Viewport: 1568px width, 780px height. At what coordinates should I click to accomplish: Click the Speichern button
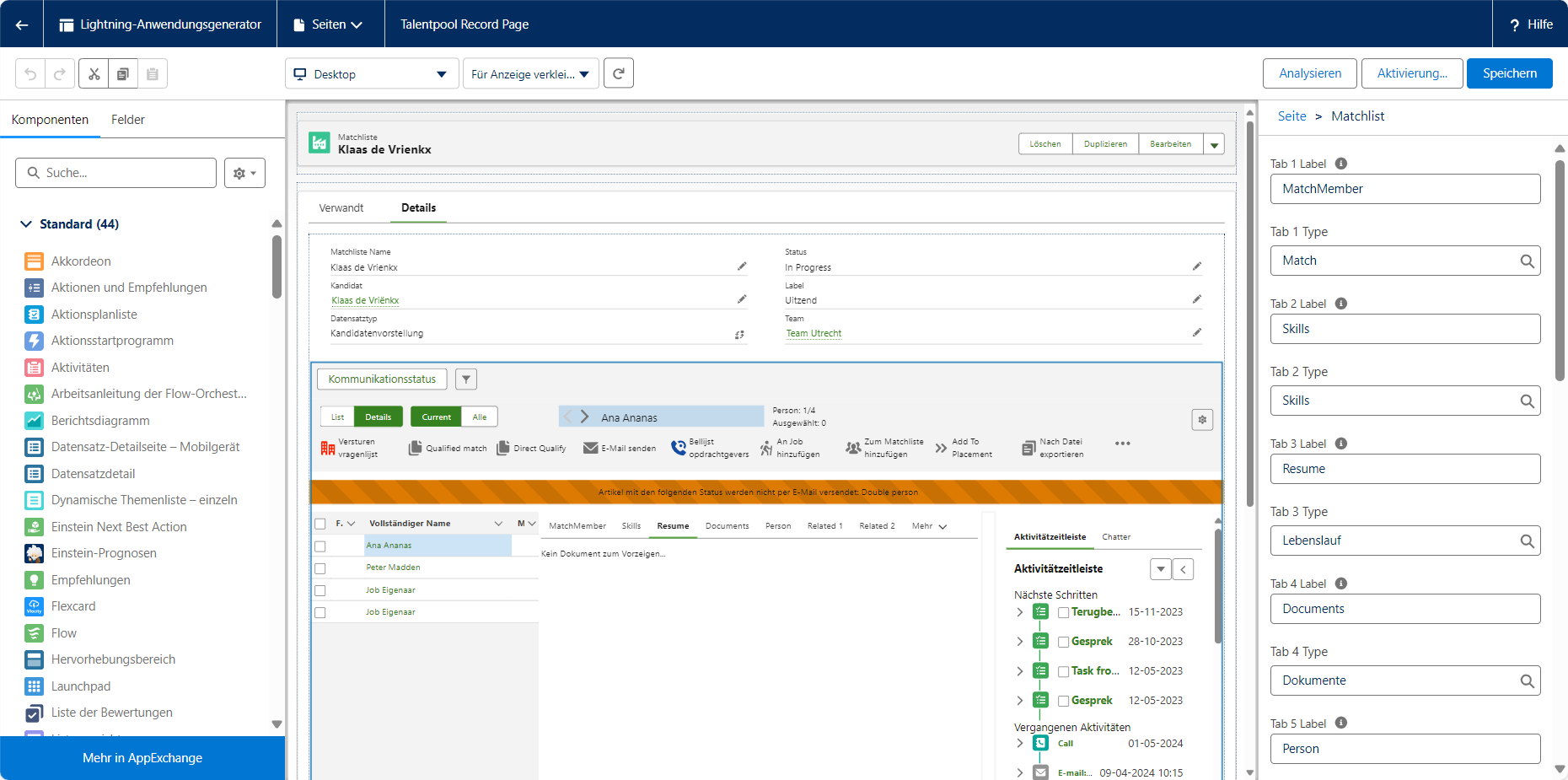(1509, 73)
